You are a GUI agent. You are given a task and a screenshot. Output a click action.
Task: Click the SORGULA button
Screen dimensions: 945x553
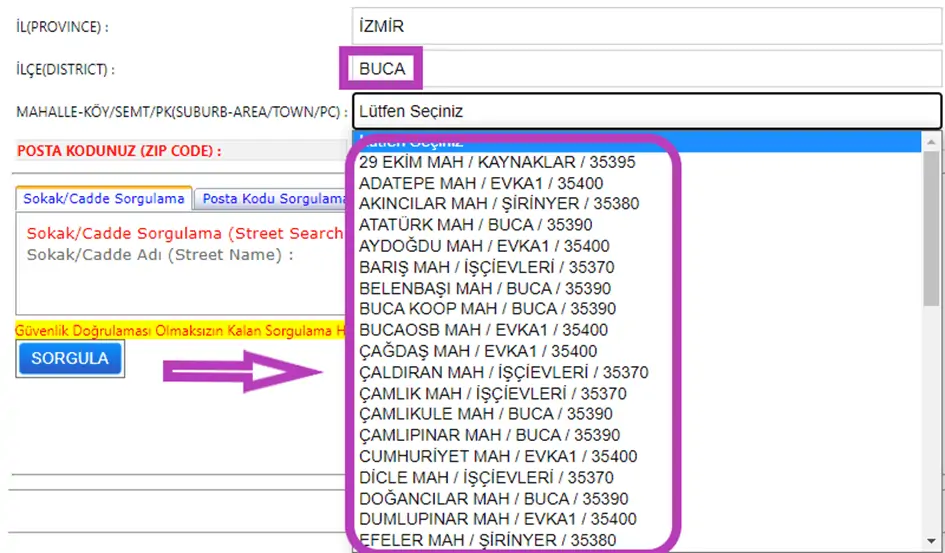pyautogui.click(x=69, y=358)
